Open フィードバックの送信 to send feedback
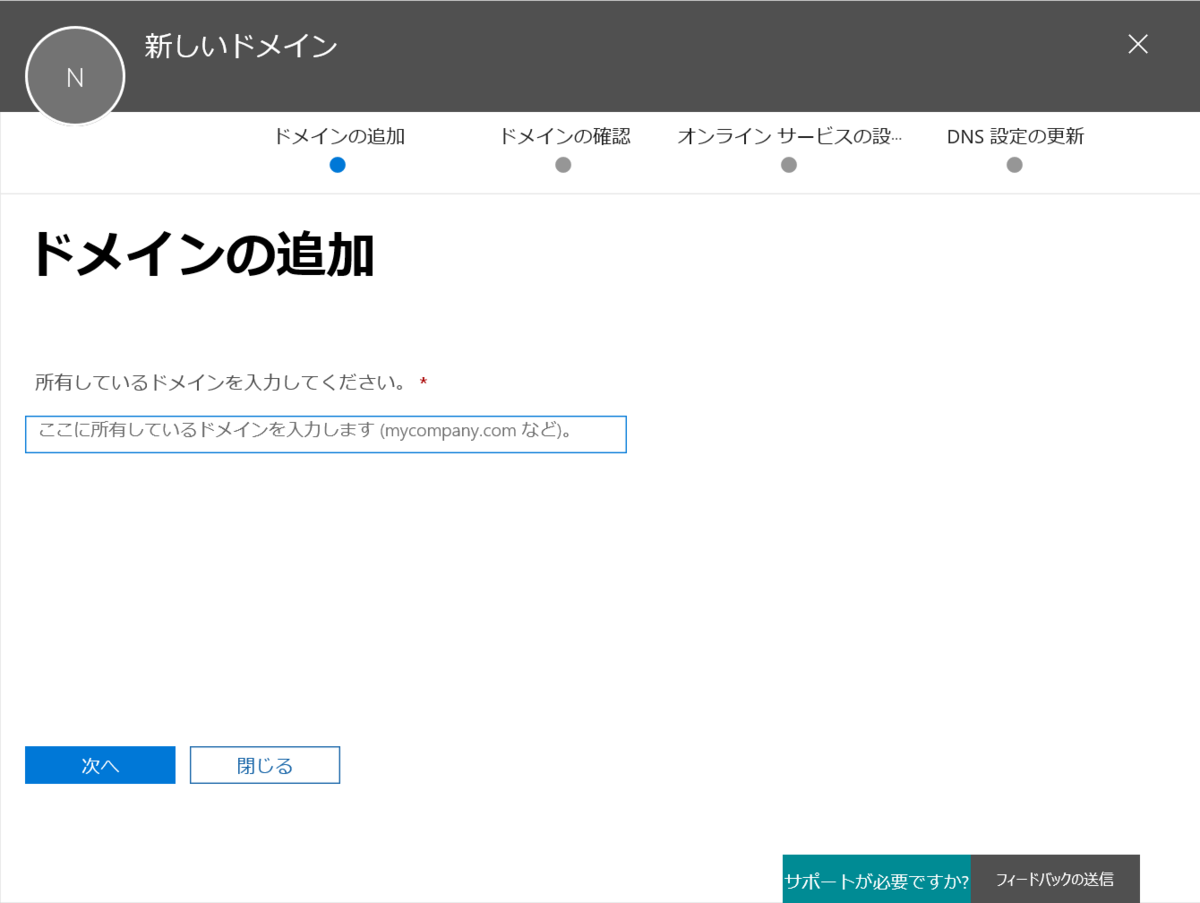Image resolution: width=1200 pixels, height=903 pixels. (1055, 879)
